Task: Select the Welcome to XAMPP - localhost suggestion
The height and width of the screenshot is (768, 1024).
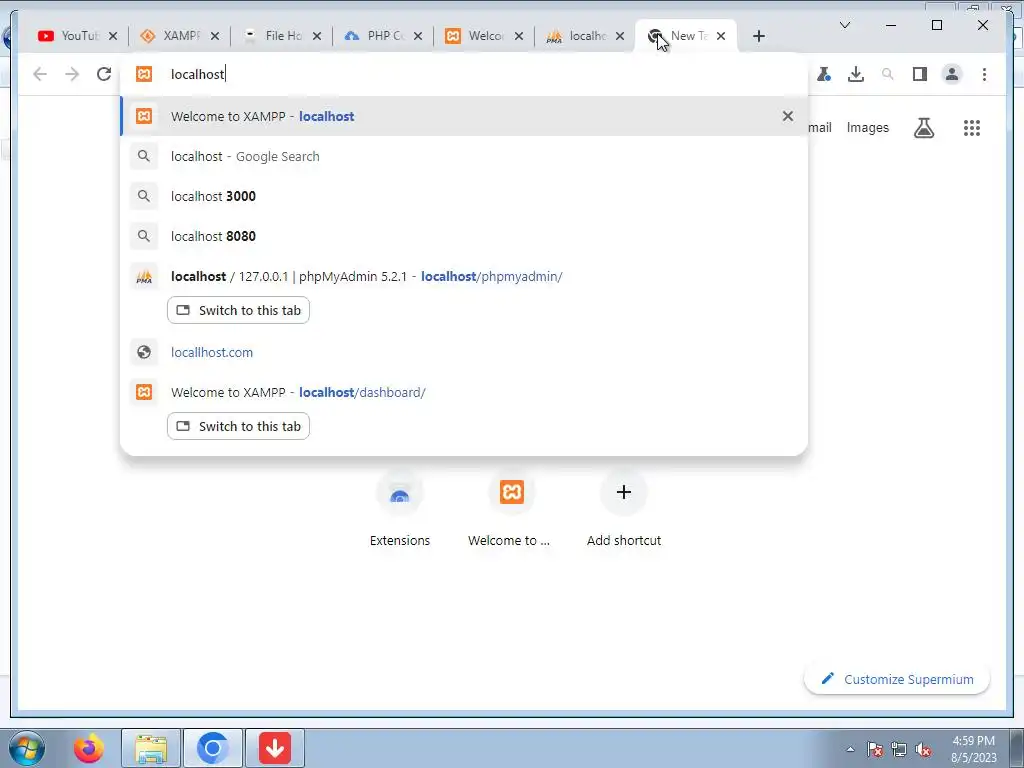Action: click(x=464, y=116)
